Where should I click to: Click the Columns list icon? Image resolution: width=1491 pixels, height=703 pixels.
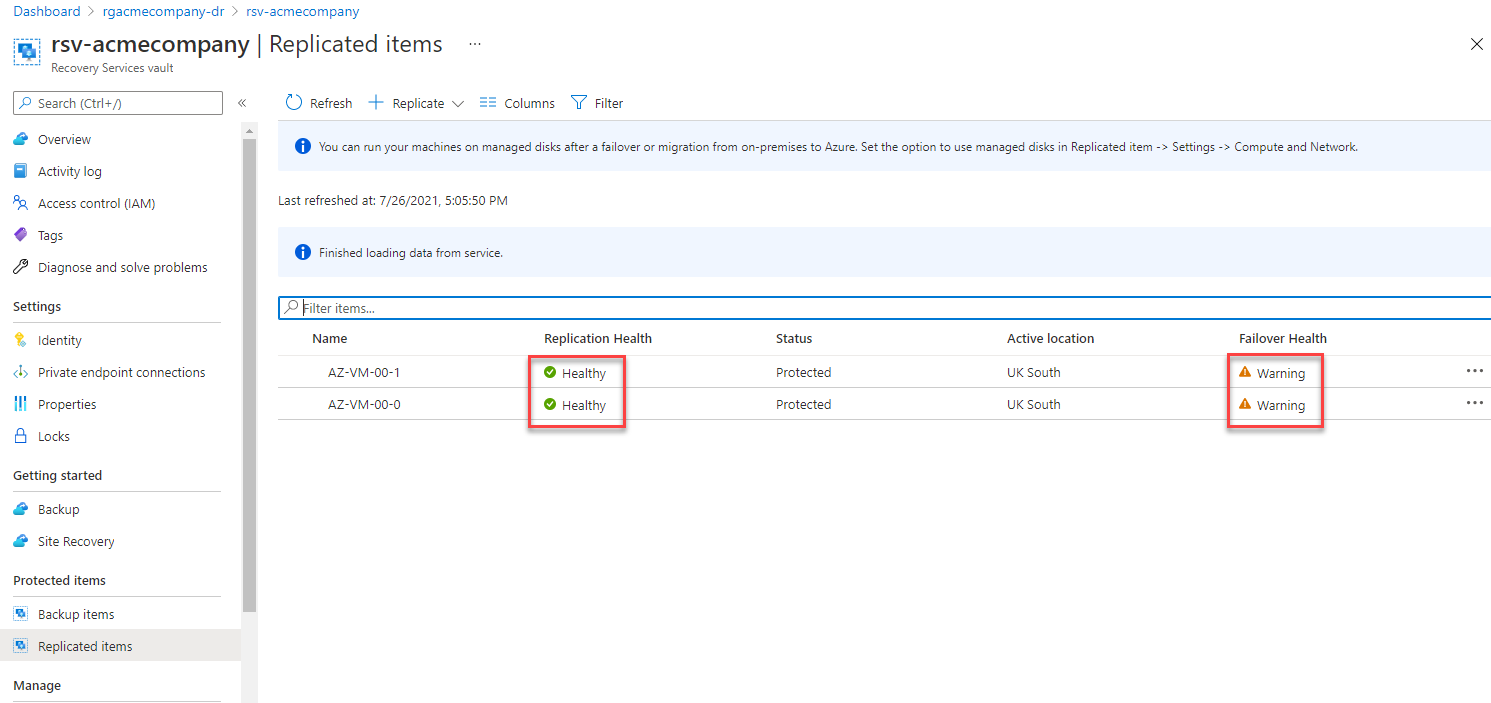coord(488,103)
